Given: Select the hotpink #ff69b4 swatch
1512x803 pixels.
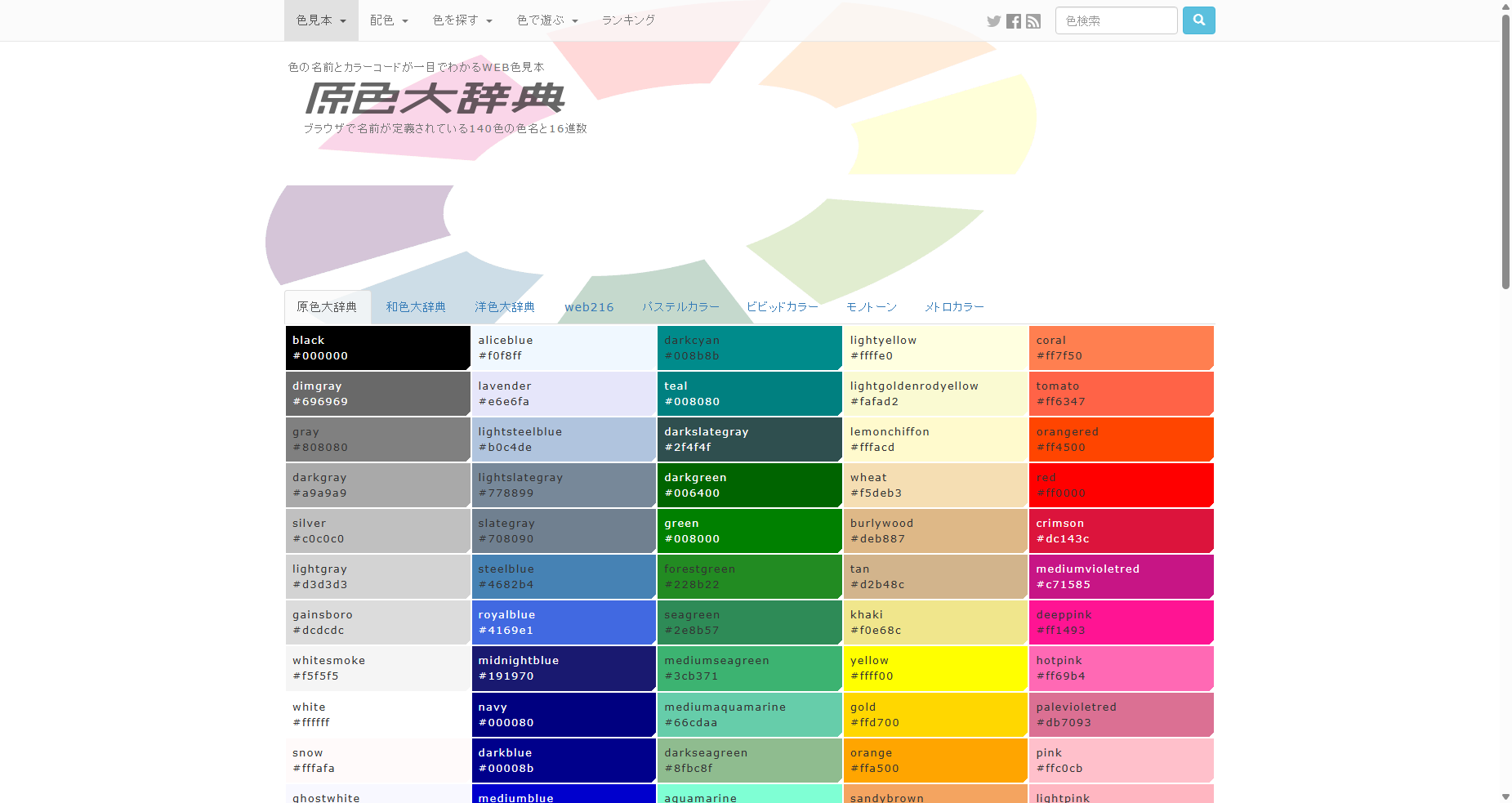Looking at the screenshot, I should pos(1122,668).
